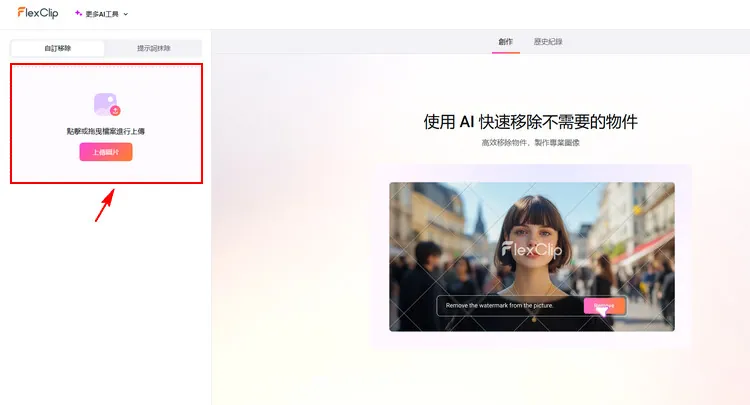750x405 pixels.
Task: Click the FlexClip logo
Action: point(39,13)
